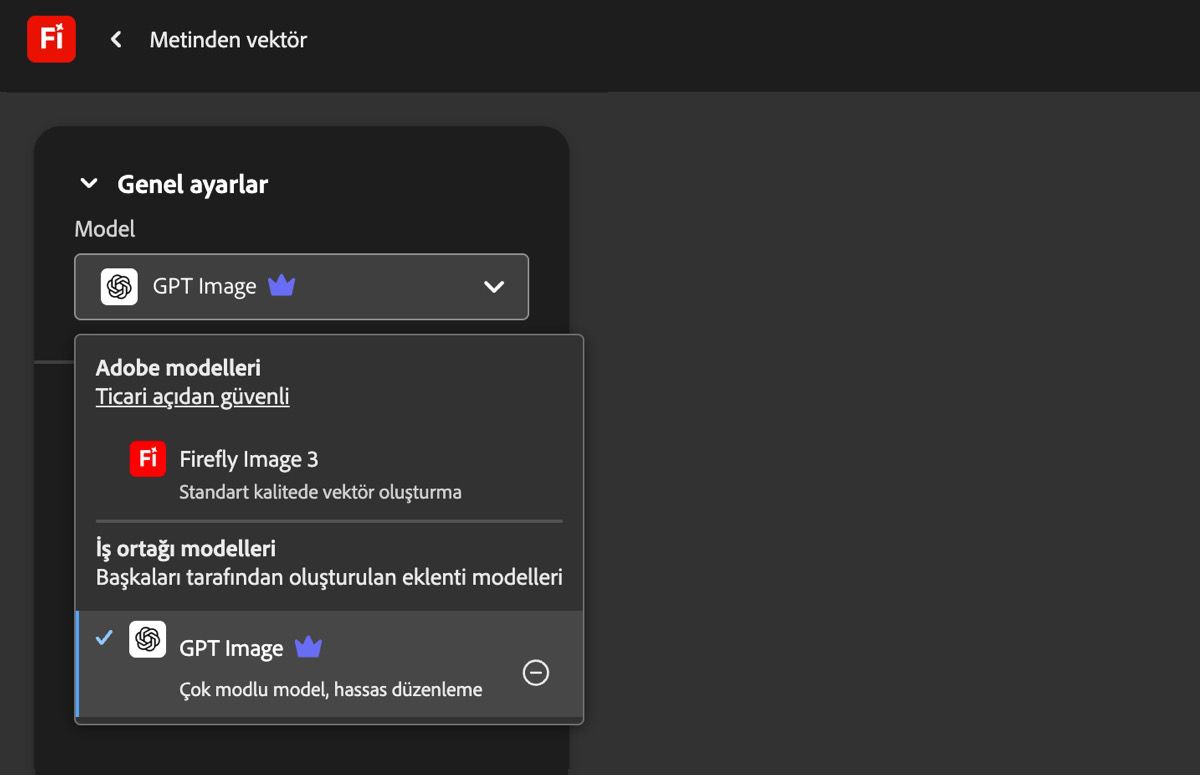Open the Ticari açıdan güvenli link
This screenshot has width=1200, height=775.
click(x=192, y=397)
